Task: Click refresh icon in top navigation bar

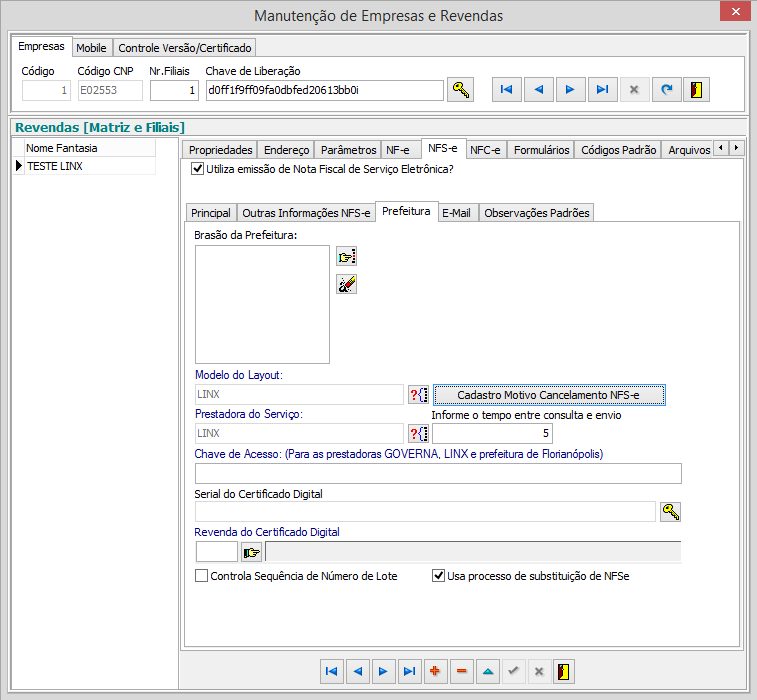Action: (x=665, y=90)
